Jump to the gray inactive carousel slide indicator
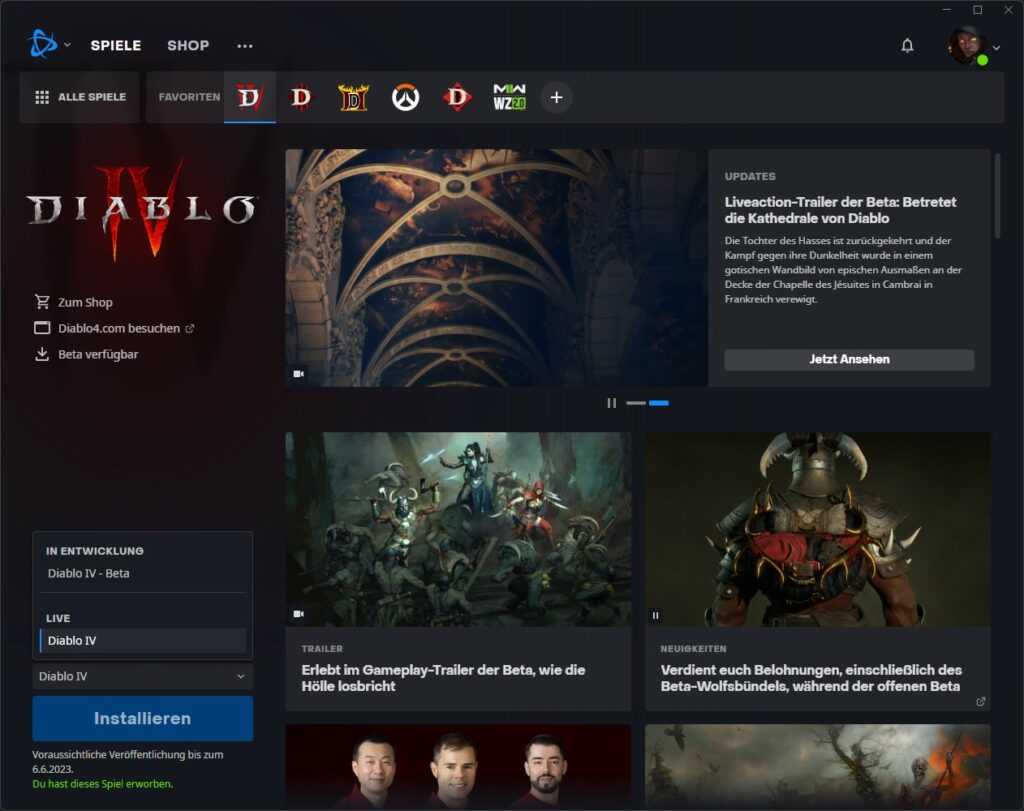The image size is (1024, 811). [x=635, y=403]
